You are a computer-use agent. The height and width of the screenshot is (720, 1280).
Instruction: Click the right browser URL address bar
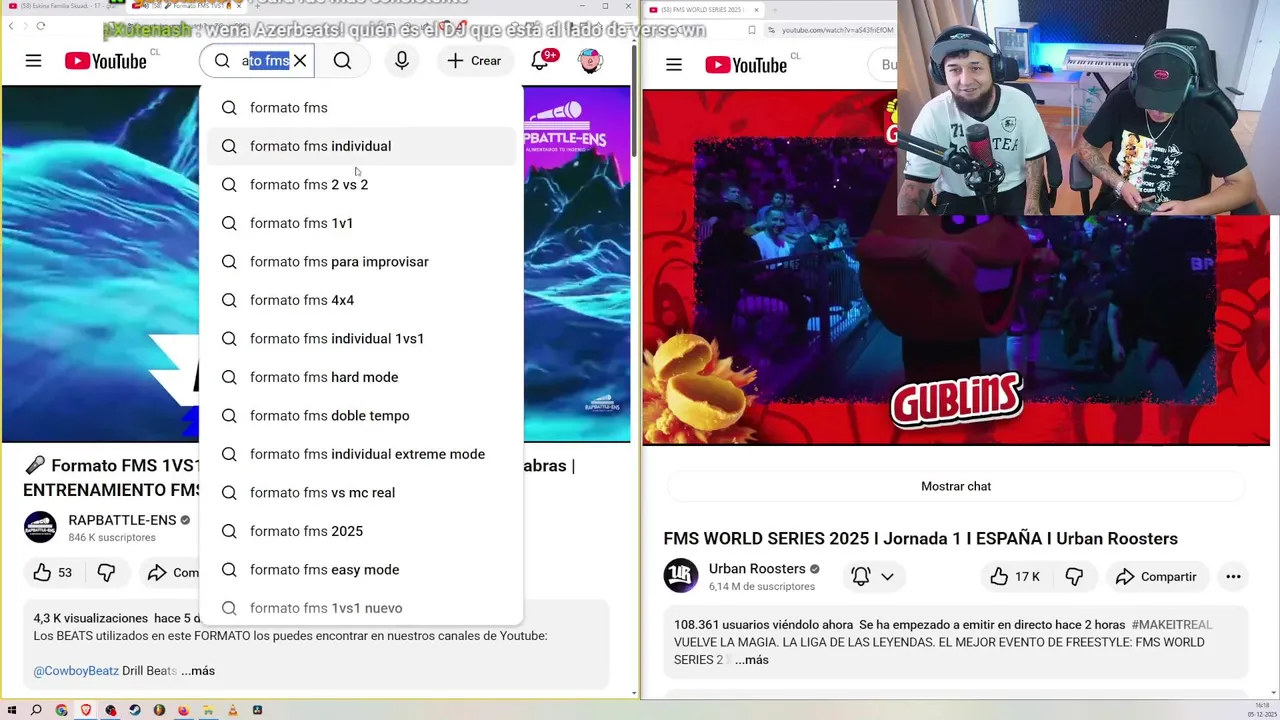[835, 30]
